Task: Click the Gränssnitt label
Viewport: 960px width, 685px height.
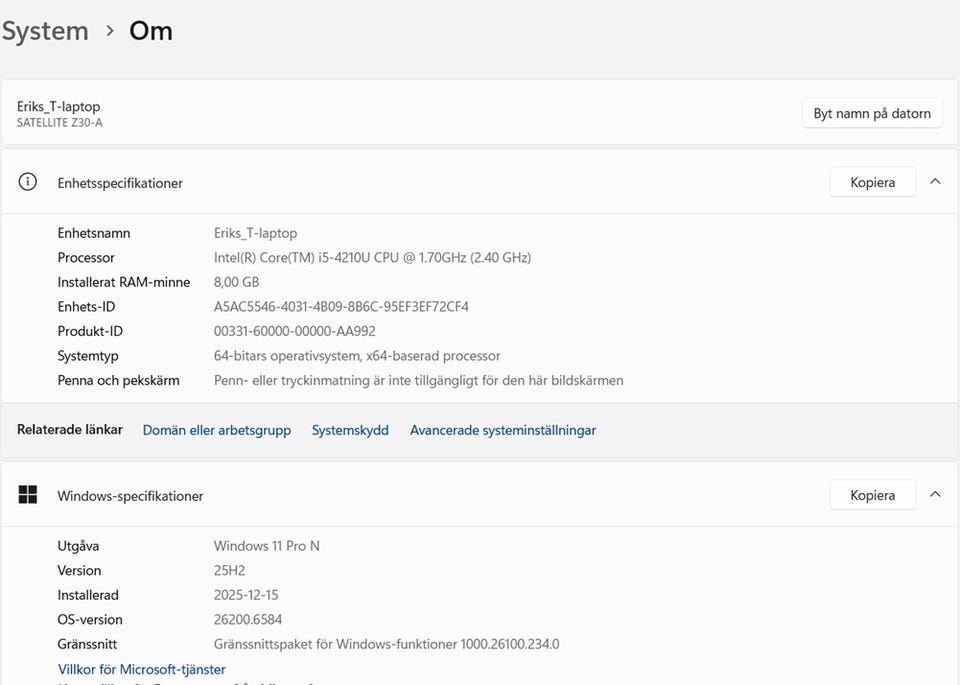Action: (x=87, y=644)
